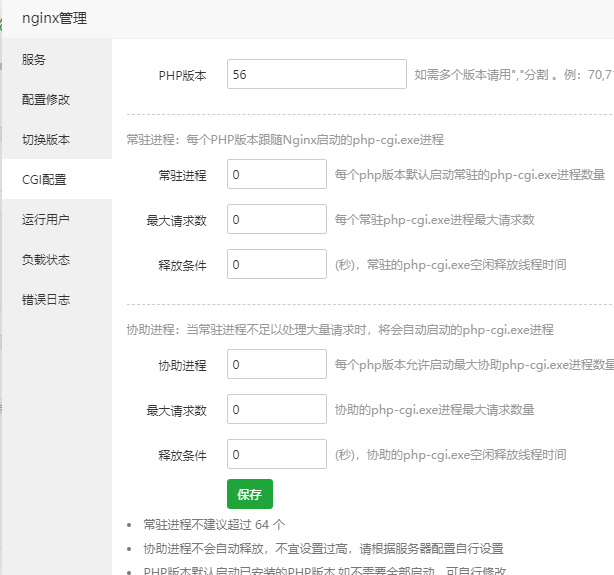Click the 常驻进程 section description heading

[x=285, y=139]
